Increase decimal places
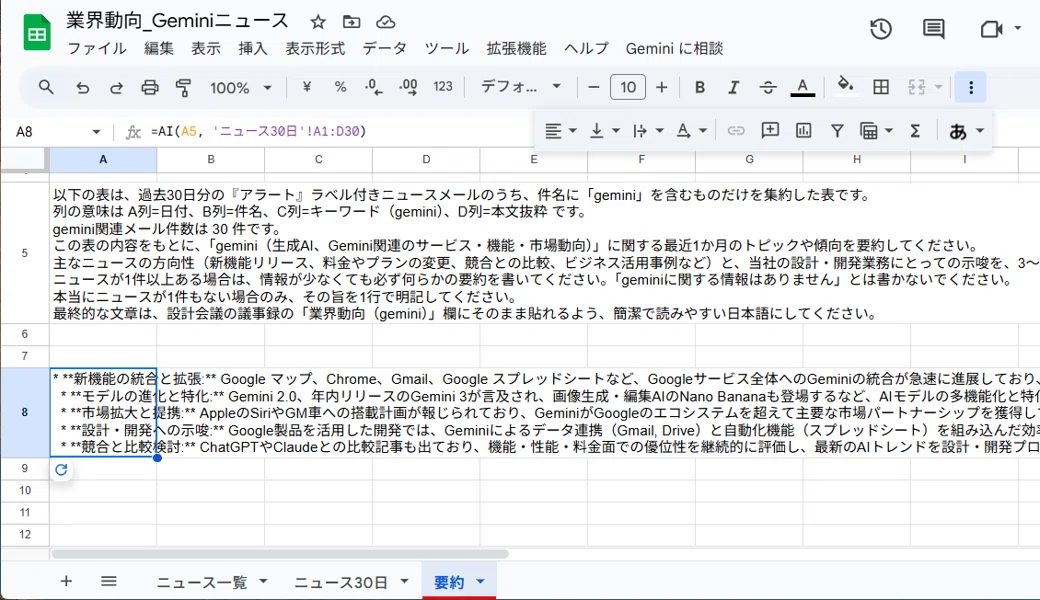Screen dimensions: 1040x600 click(408, 87)
